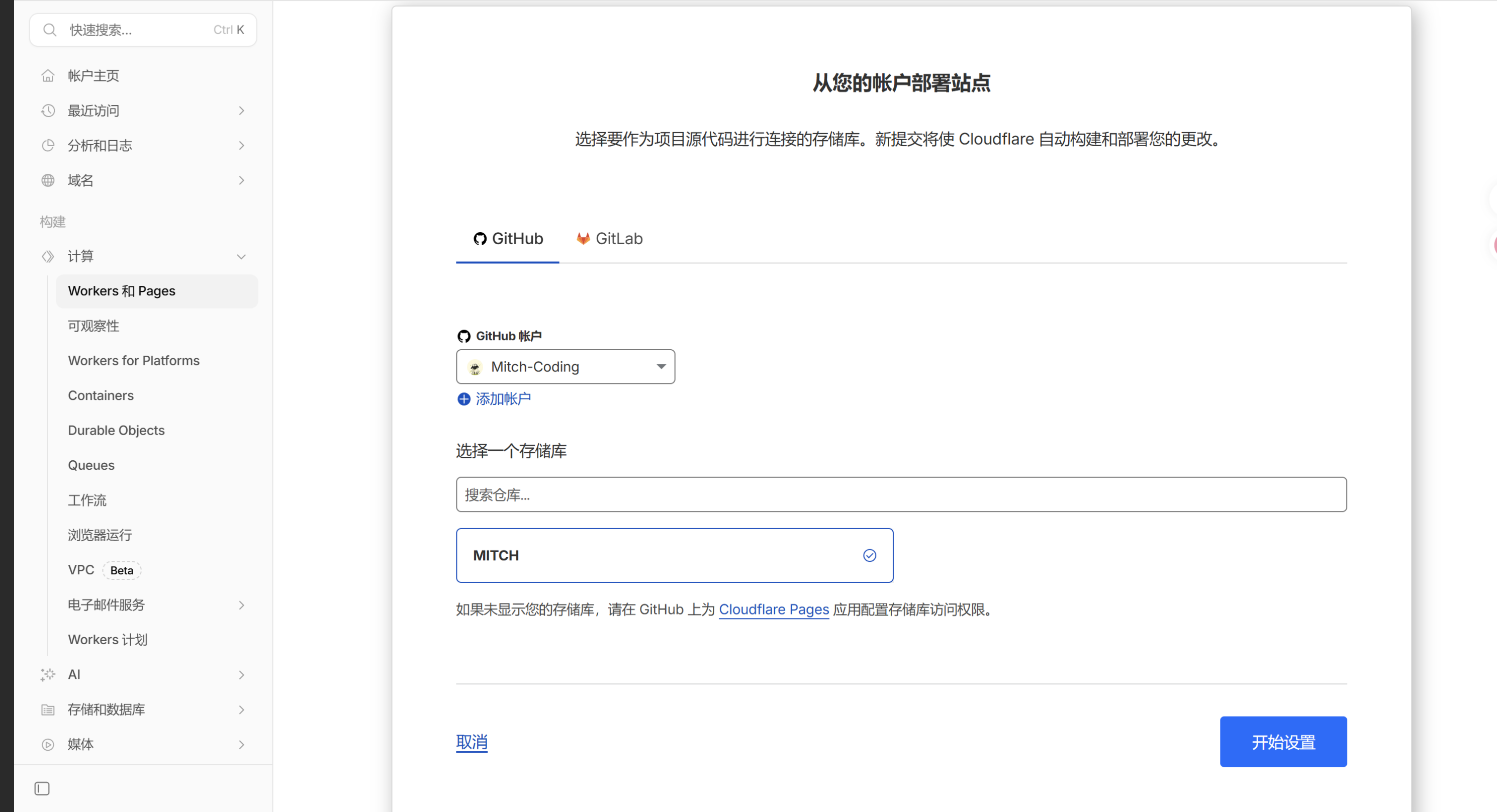The width and height of the screenshot is (1497, 812).
Task: Expand the AI section chevron
Action: 241,674
